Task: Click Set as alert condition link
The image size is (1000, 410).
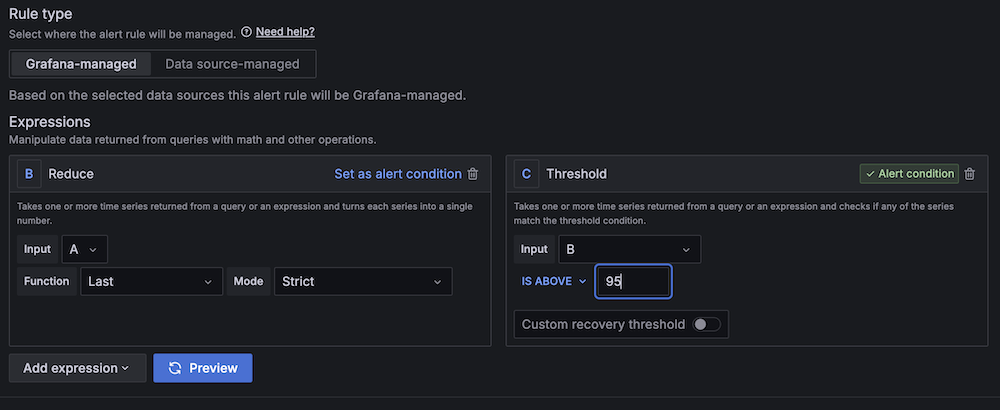Action: coord(398,174)
